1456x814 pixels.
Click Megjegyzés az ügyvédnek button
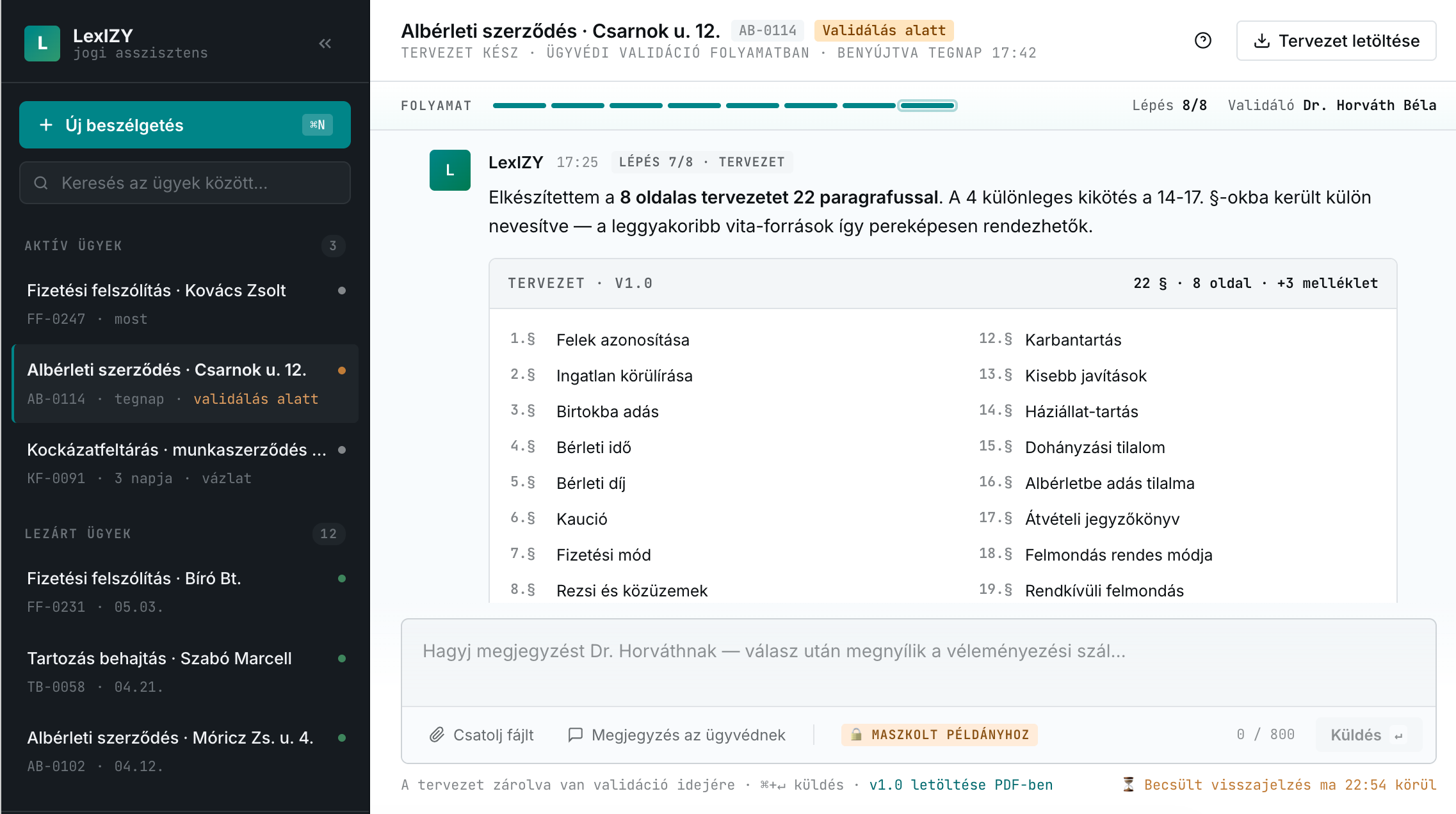[676, 735]
